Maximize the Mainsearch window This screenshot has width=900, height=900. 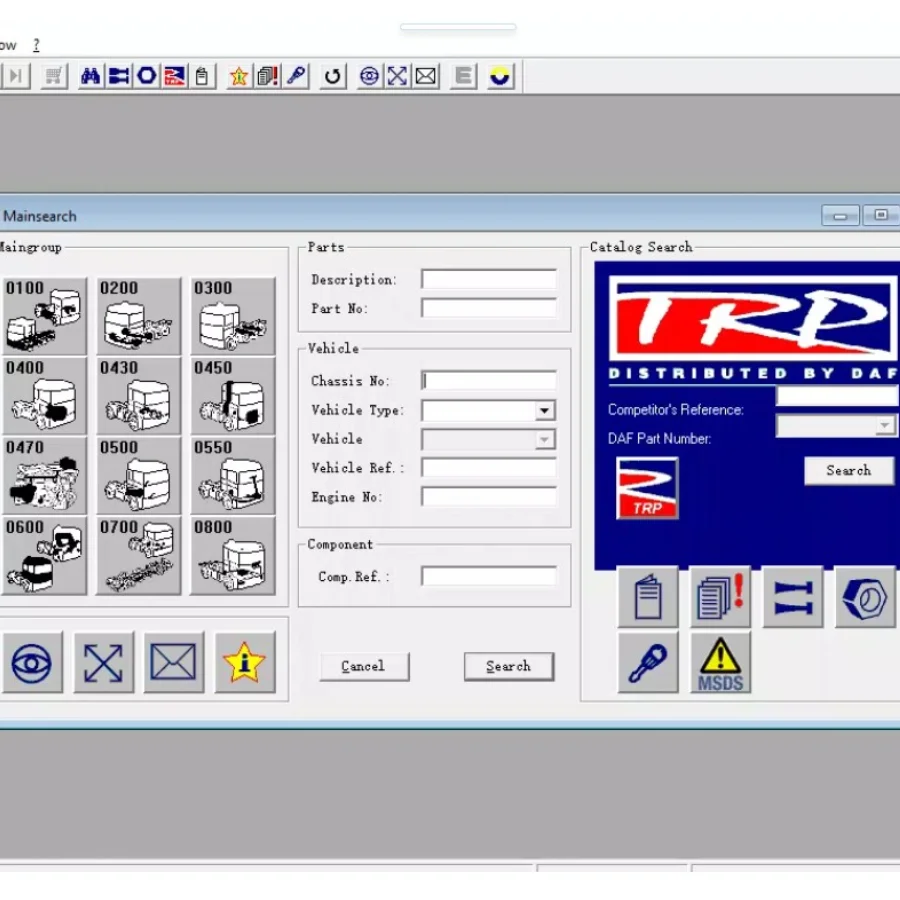(x=880, y=215)
